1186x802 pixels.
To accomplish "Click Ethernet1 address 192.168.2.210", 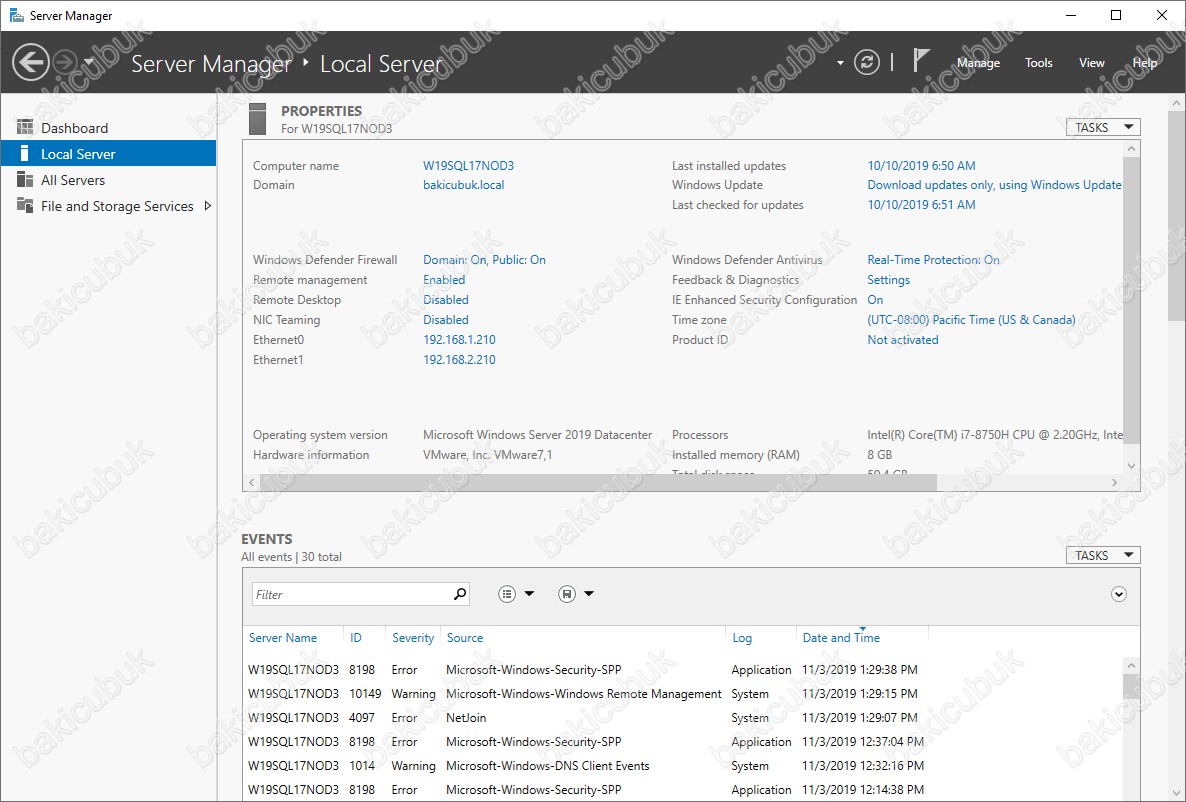I will [459, 360].
